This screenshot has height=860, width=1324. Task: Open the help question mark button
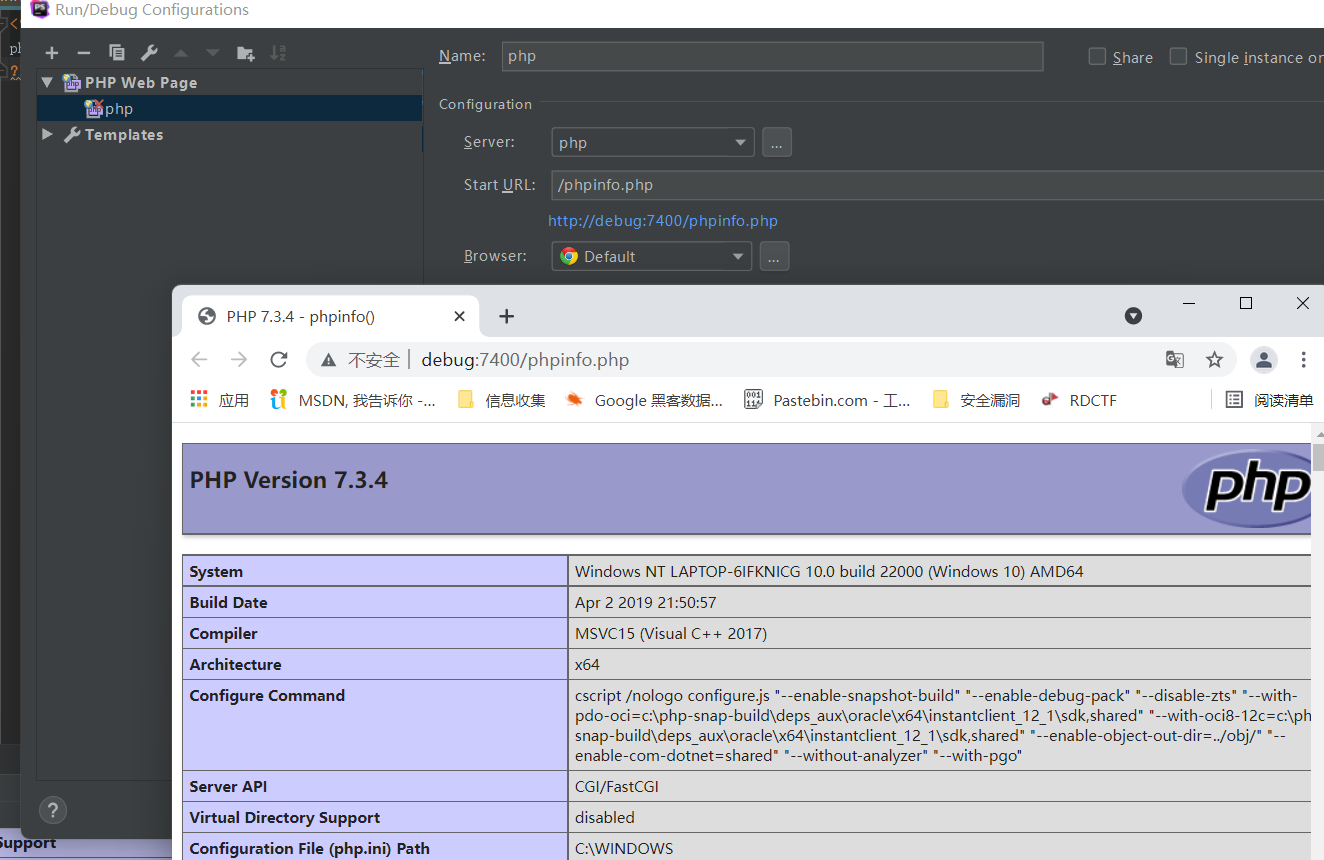(x=53, y=810)
